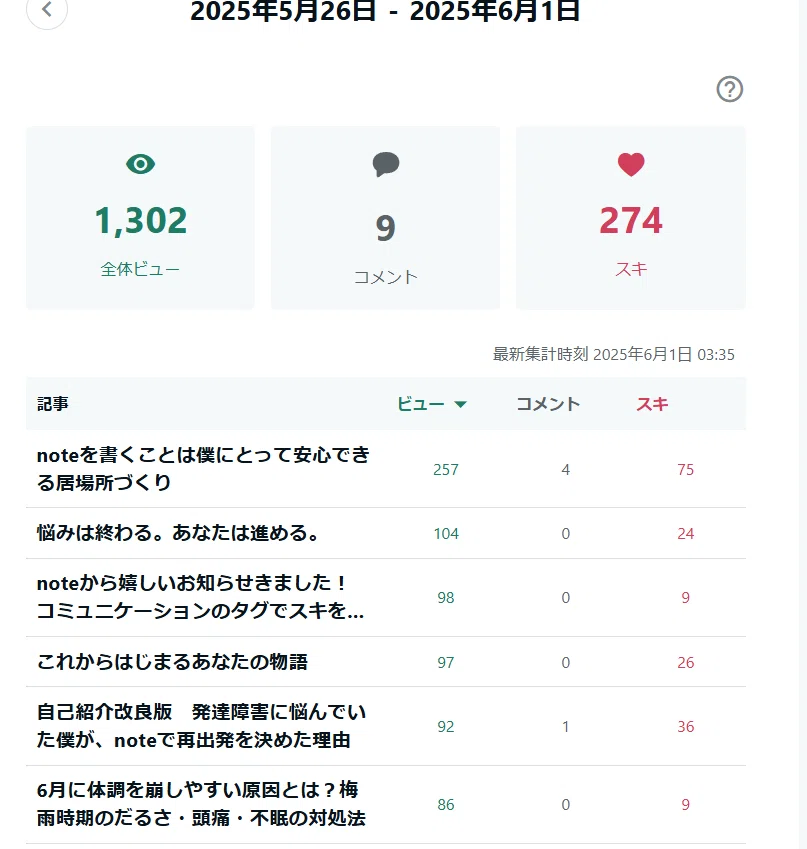Sort table by スキ column header

(x=652, y=404)
